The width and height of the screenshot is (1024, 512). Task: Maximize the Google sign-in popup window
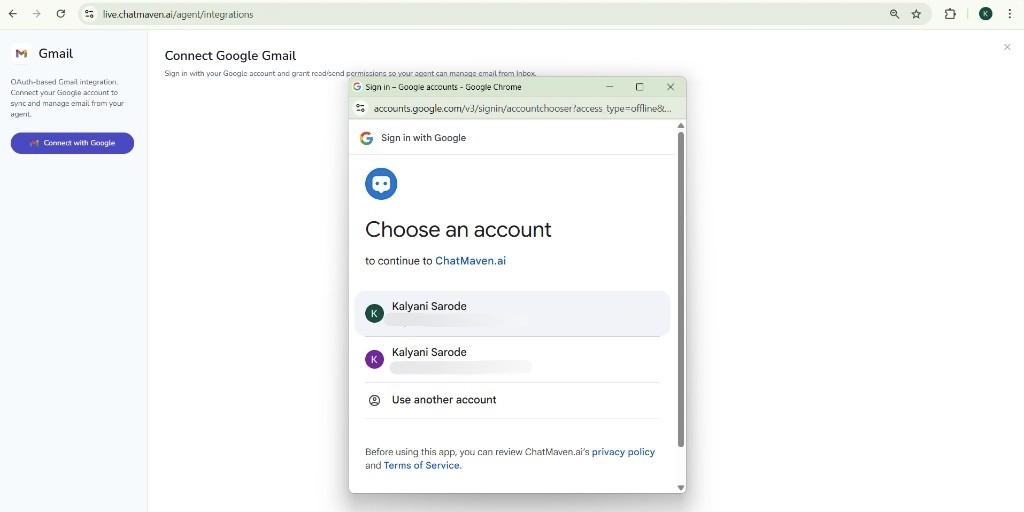pos(640,87)
